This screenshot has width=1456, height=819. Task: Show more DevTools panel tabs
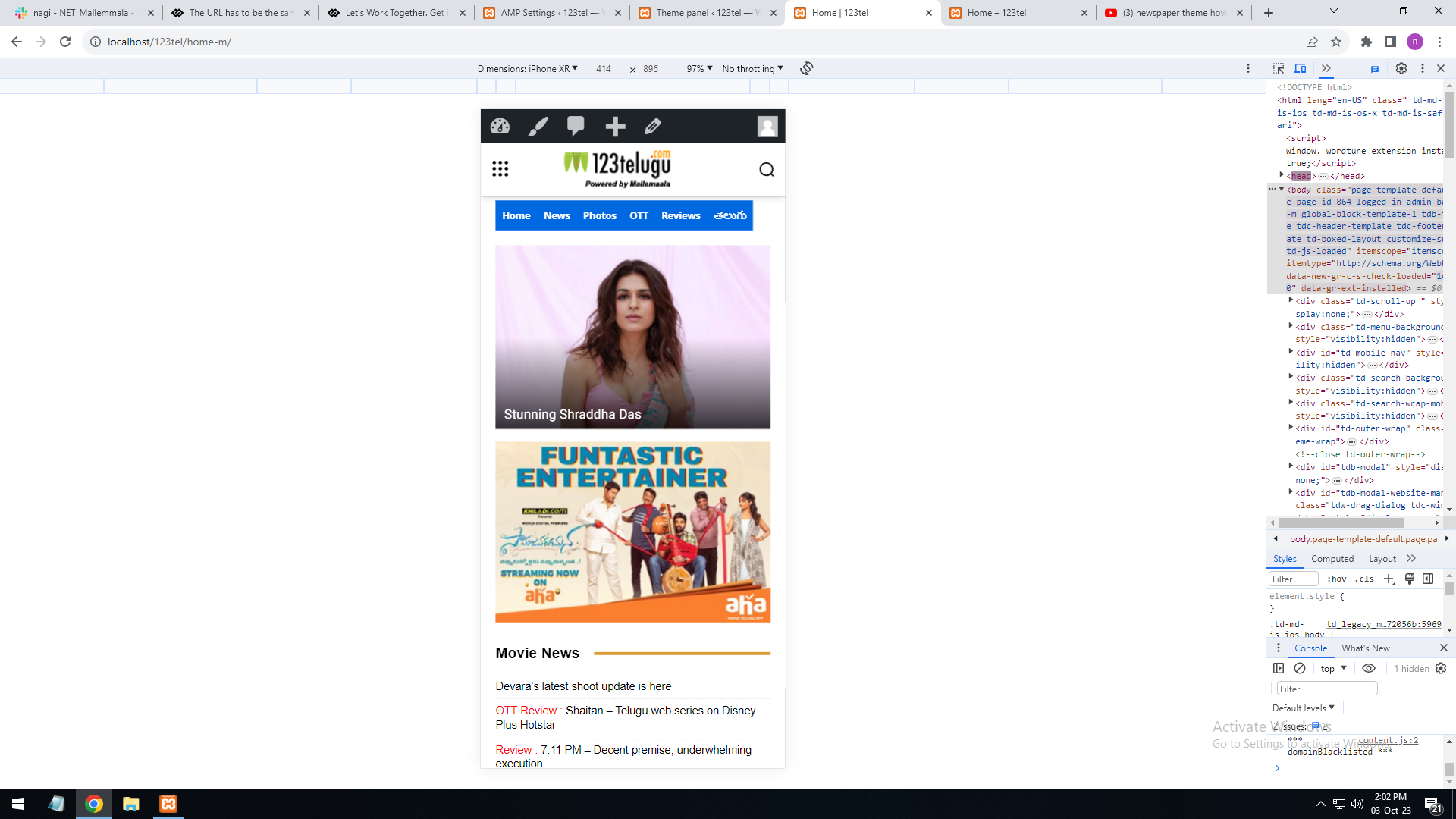[1326, 68]
